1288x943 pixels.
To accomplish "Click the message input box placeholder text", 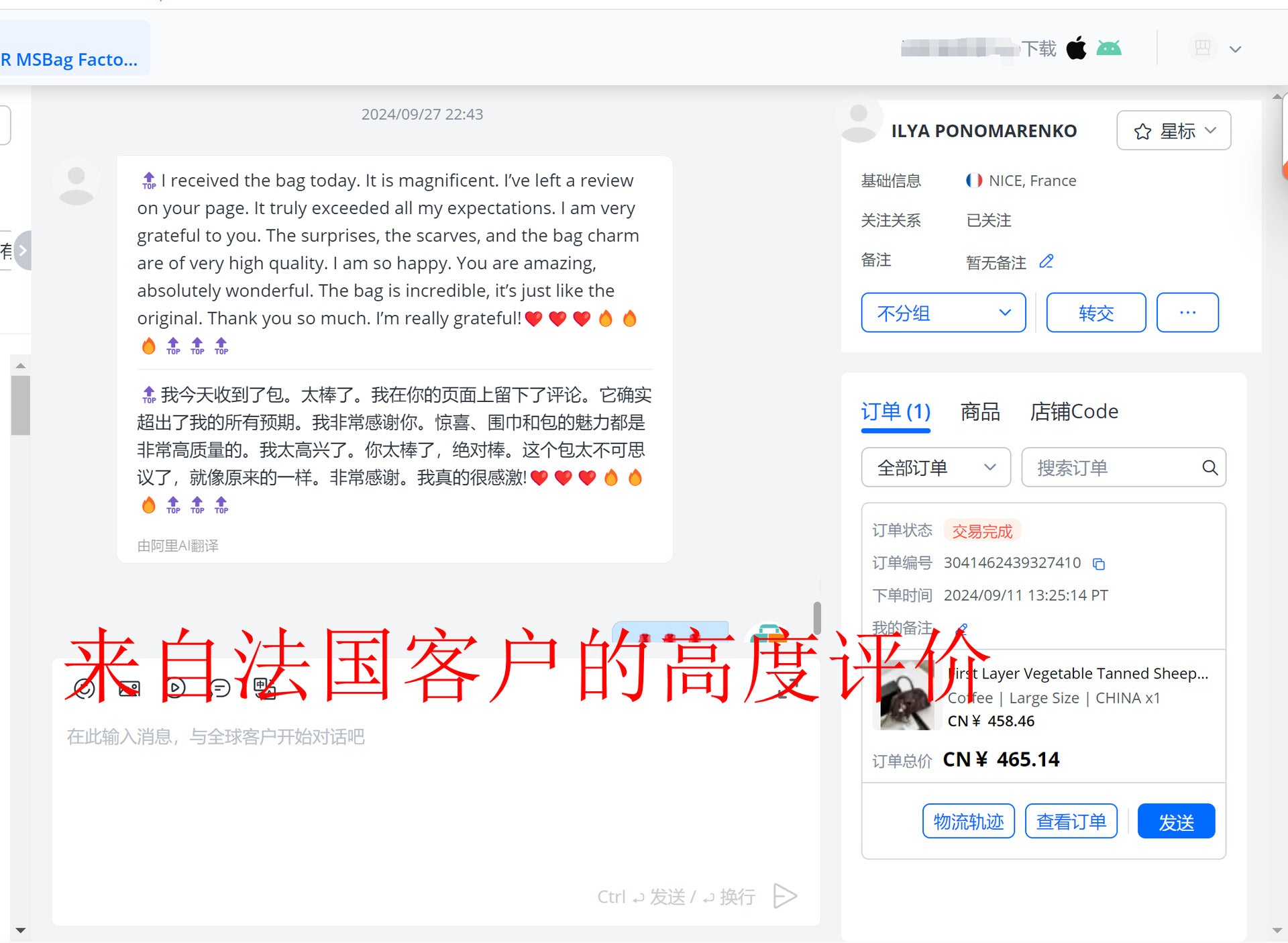I will click(x=215, y=736).
